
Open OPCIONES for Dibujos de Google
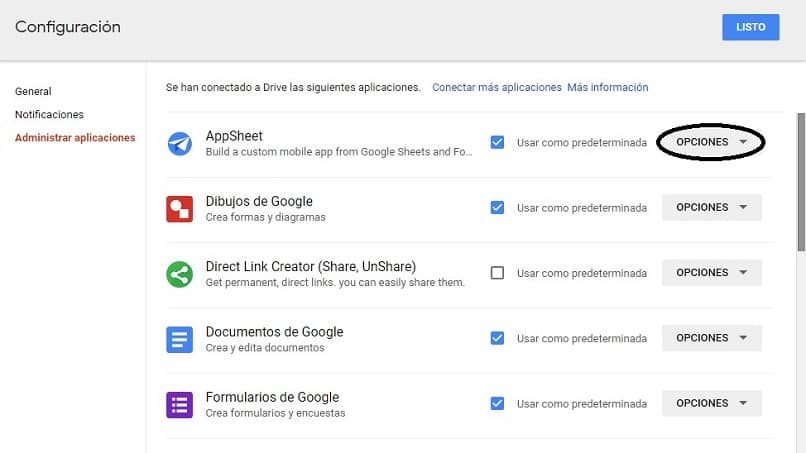coord(711,207)
